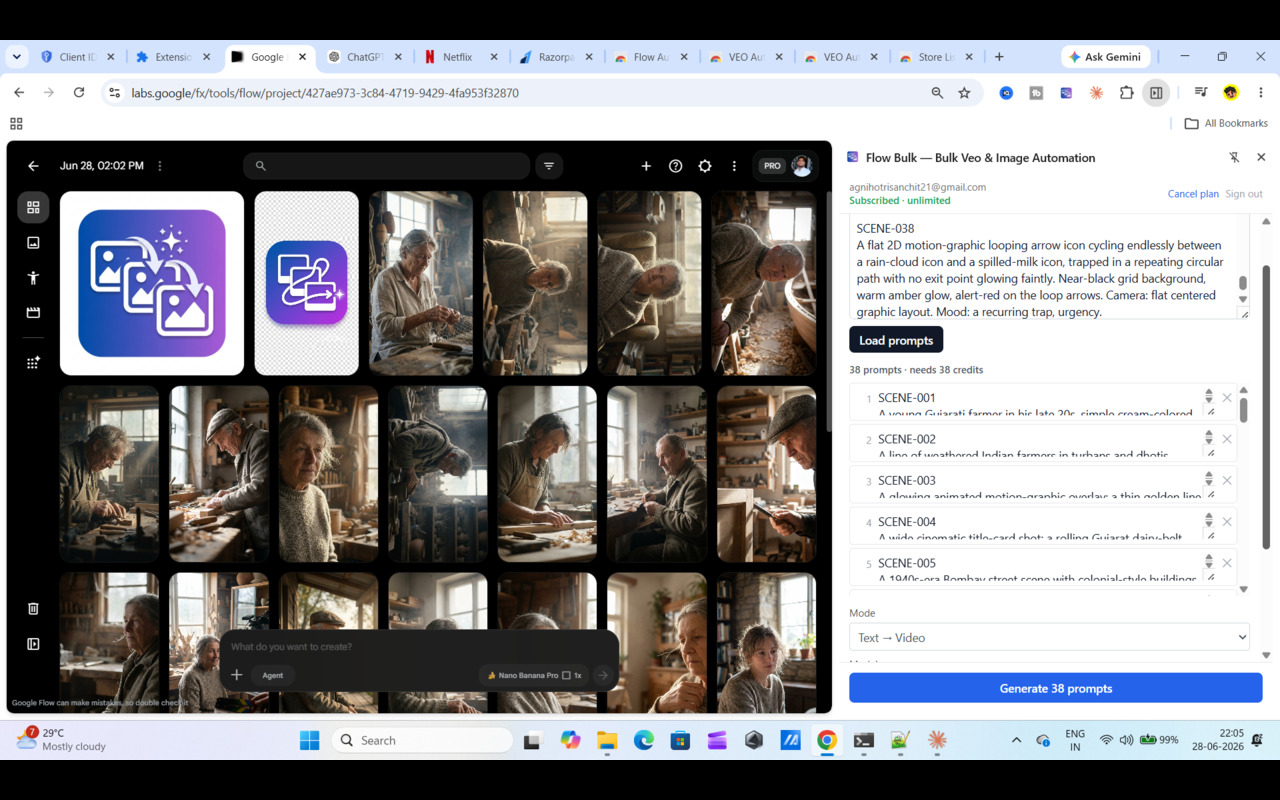Screen dimensions: 1280x800
Task: Reload the page
Action: click(79, 92)
